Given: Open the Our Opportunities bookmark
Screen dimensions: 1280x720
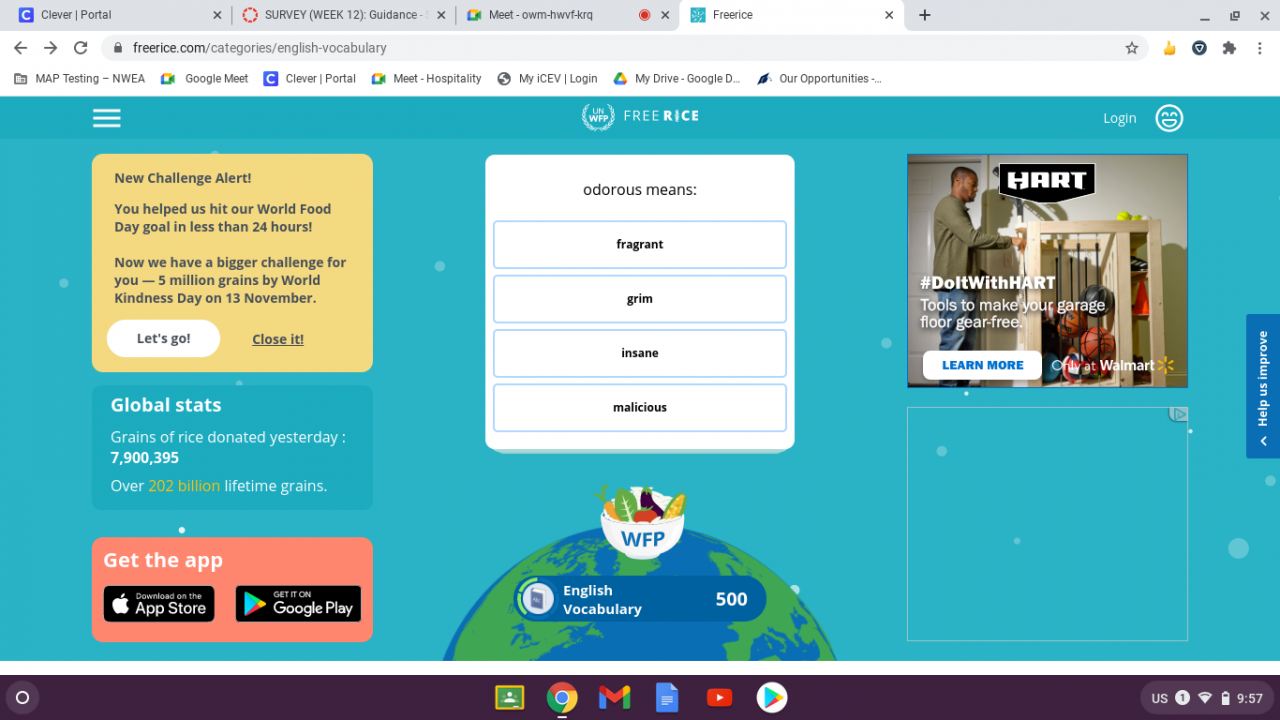Looking at the screenshot, I should pyautogui.click(x=820, y=78).
